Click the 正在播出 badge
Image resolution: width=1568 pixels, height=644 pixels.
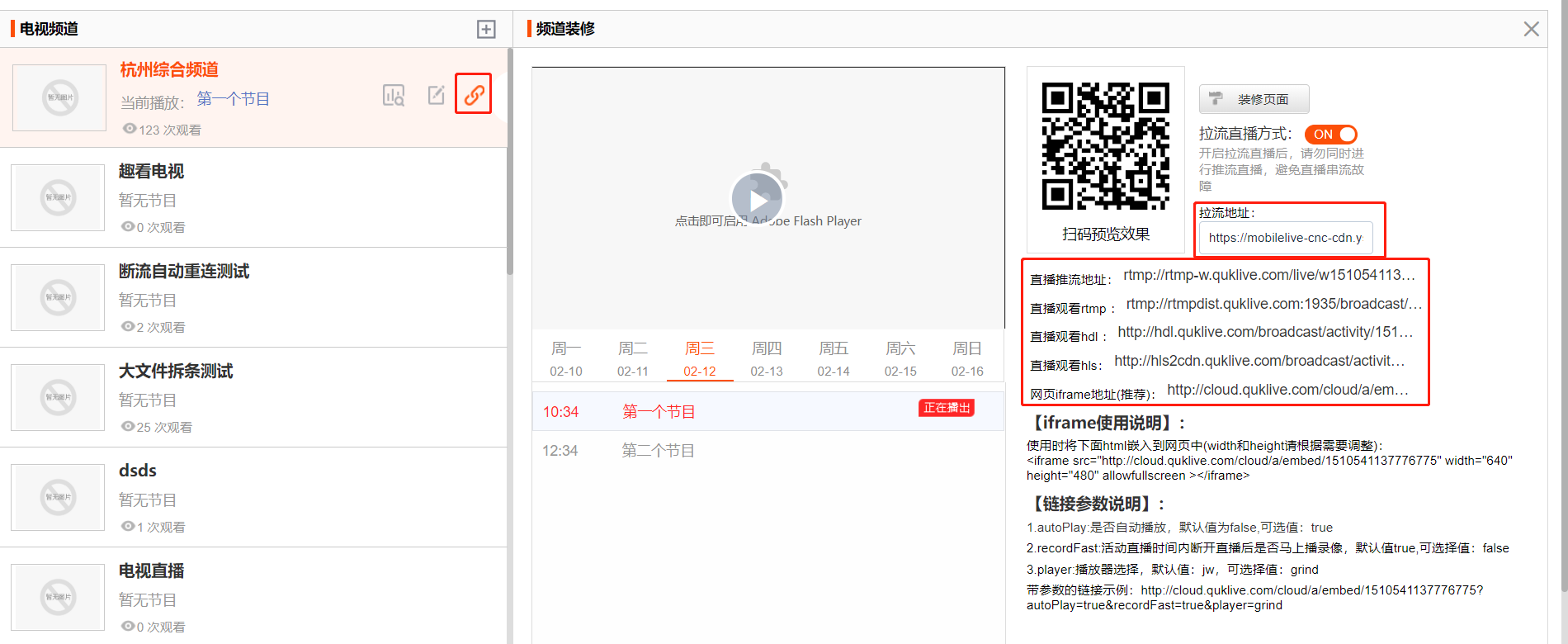click(947, 408)
